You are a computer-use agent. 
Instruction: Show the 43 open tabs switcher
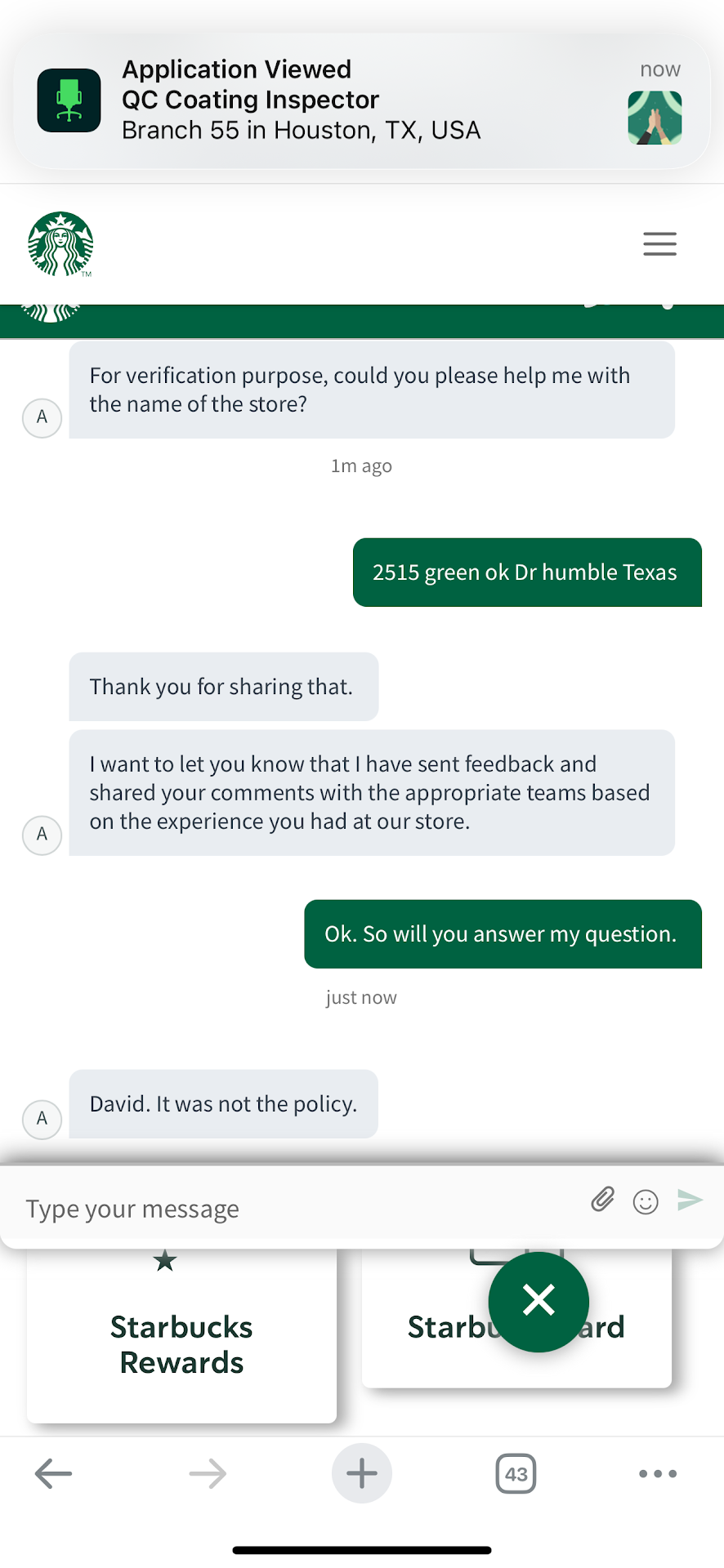[x=516, y=1474]
